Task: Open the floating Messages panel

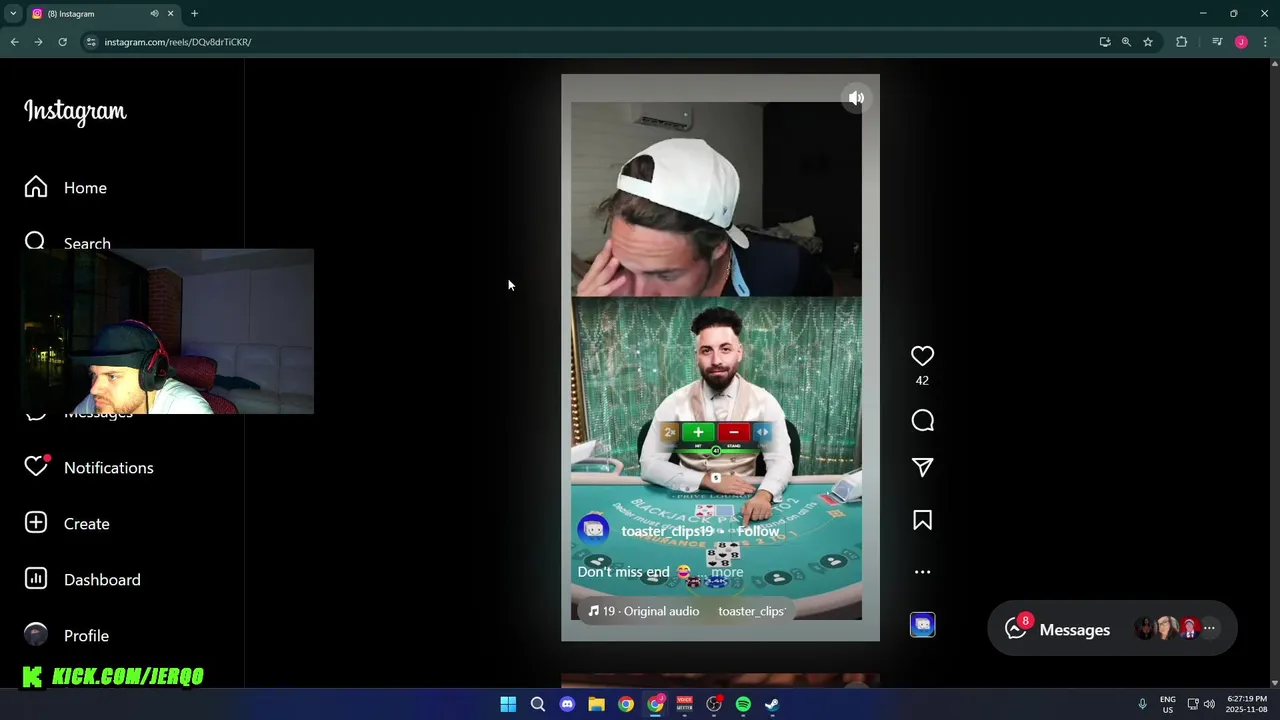Action: point(1112,629)
